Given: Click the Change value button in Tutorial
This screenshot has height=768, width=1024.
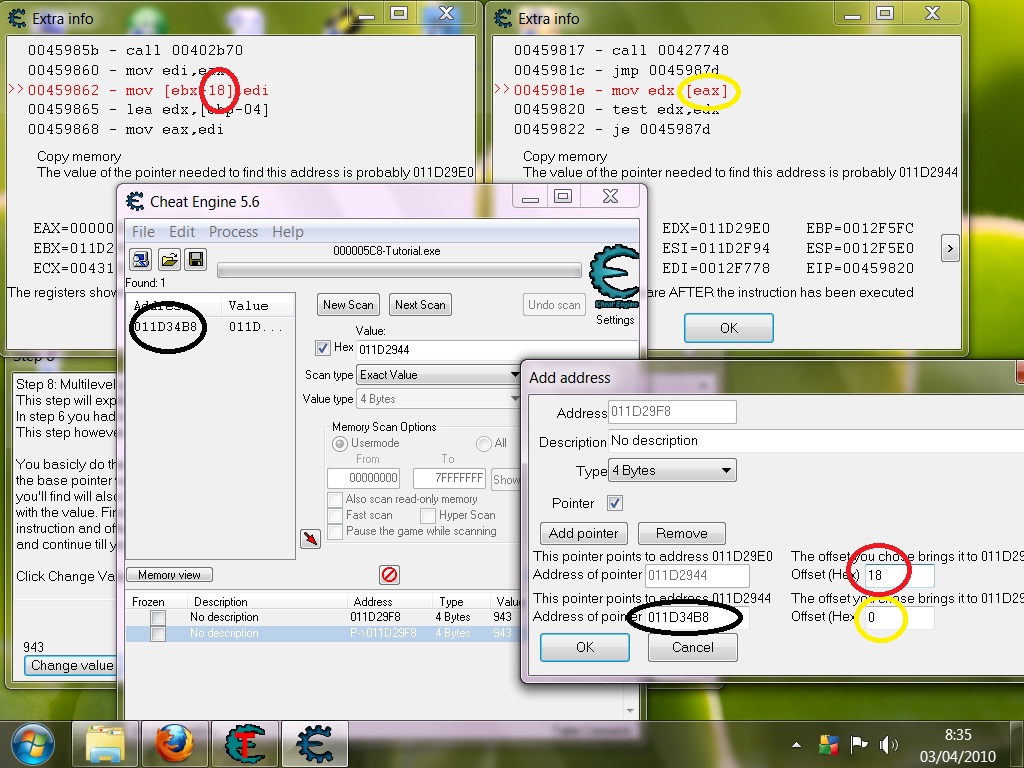Looking at the screenshot, I should (x=71, y=665).
